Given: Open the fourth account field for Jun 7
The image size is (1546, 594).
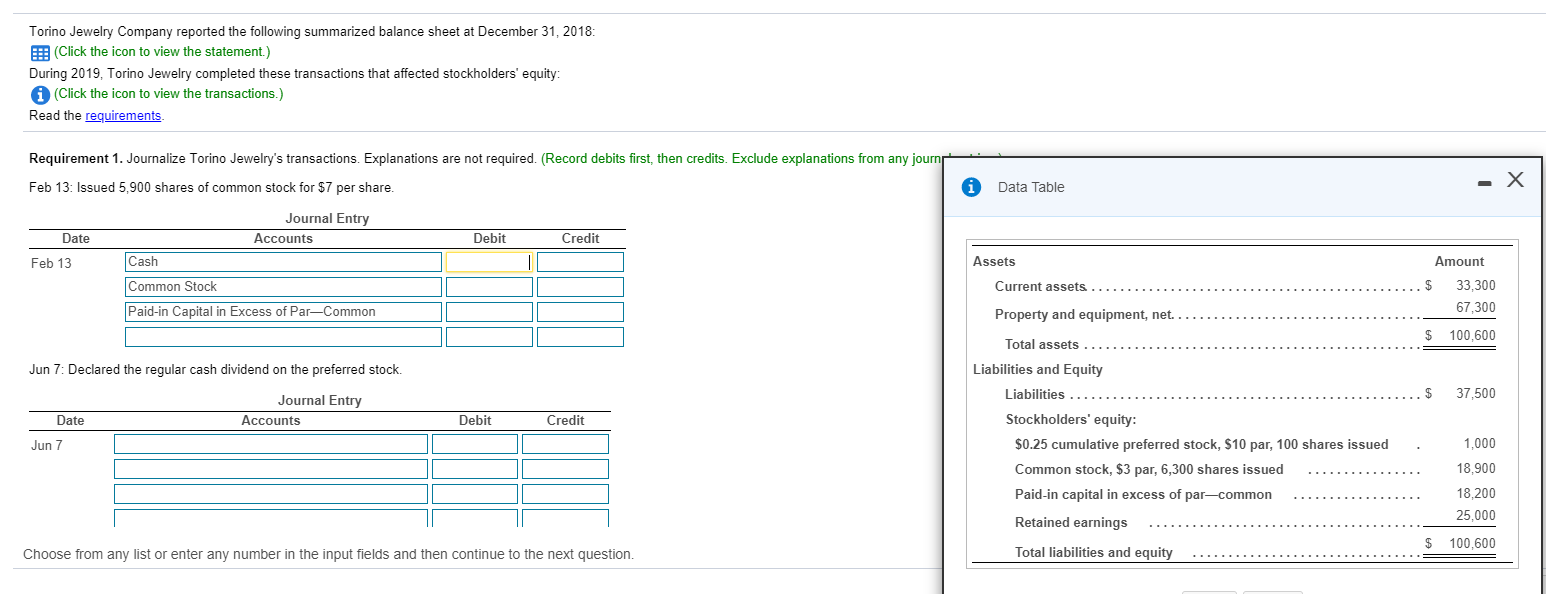Looking at the screenshot, I should click(271, 518).
